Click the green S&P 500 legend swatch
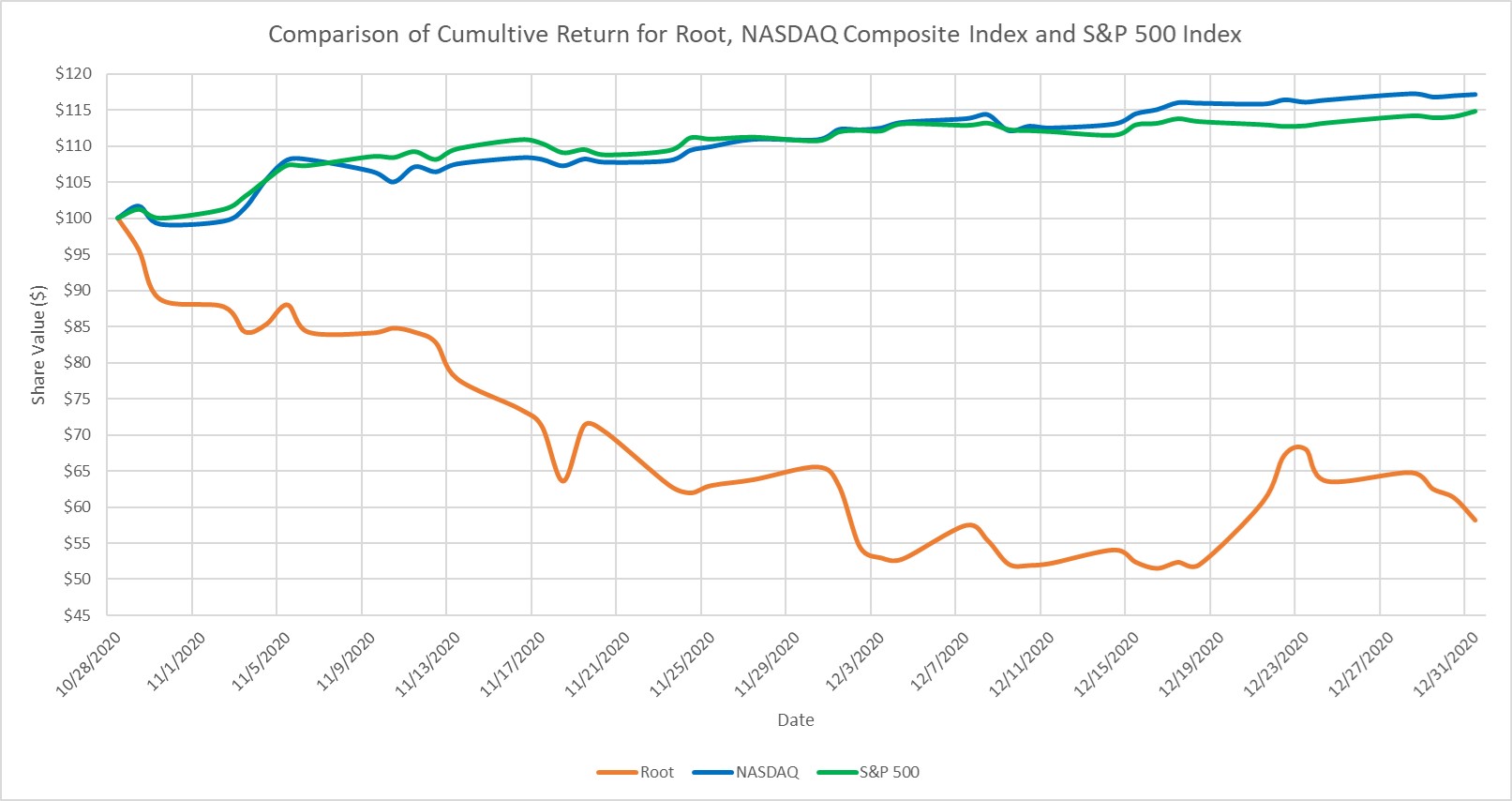This screenshot has width=1512, height=801. click(x=837, y=772)
